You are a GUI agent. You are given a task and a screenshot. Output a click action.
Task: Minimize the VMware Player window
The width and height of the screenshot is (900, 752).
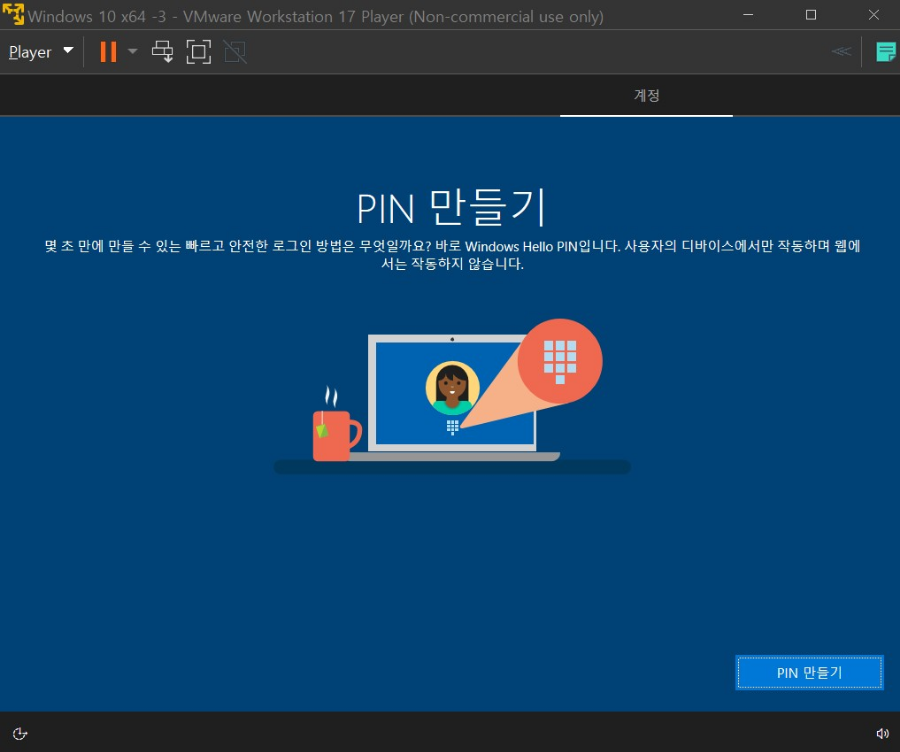point(748,15)
